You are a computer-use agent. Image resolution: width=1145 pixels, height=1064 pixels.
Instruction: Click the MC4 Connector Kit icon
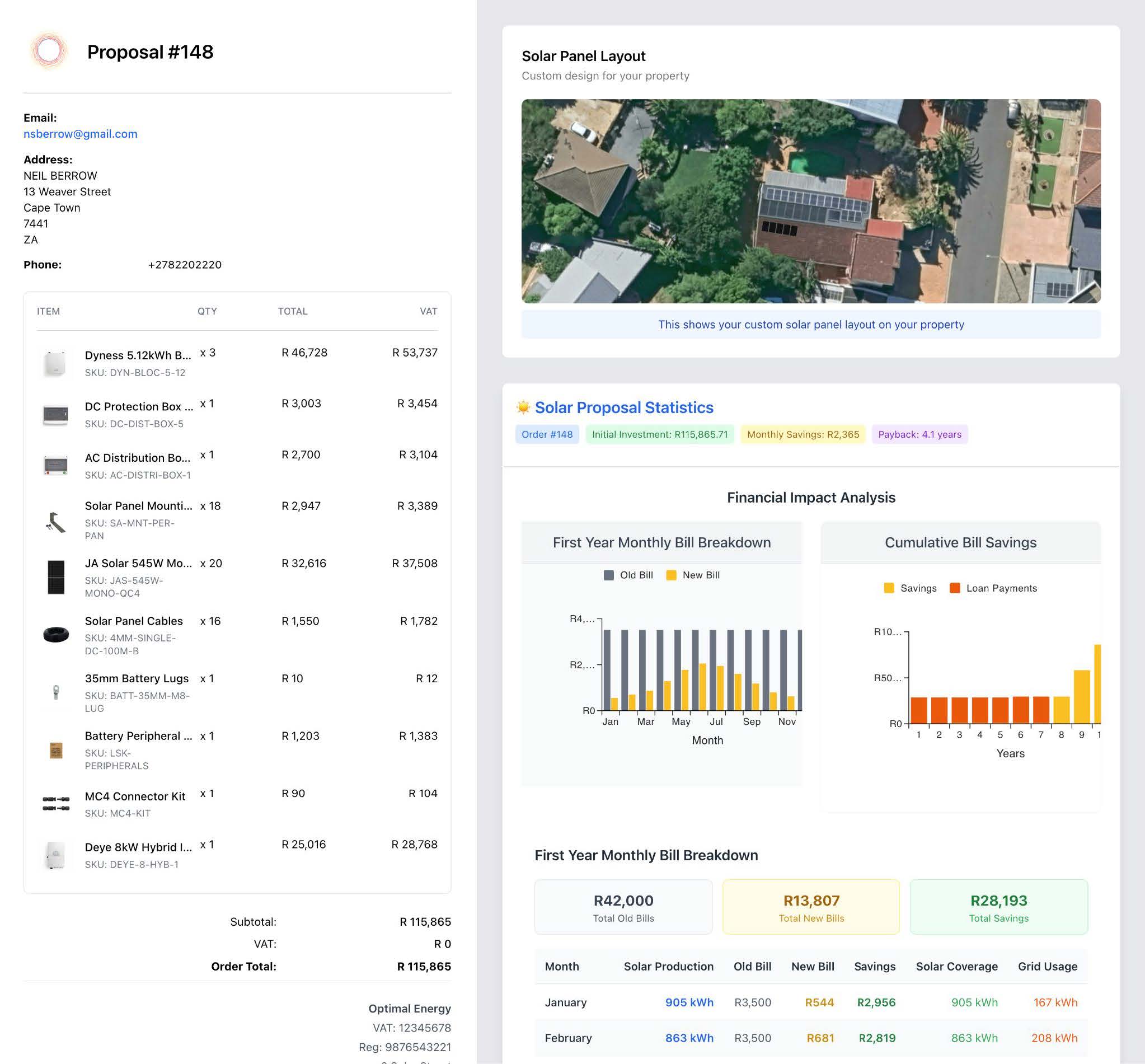pos(55,803)
